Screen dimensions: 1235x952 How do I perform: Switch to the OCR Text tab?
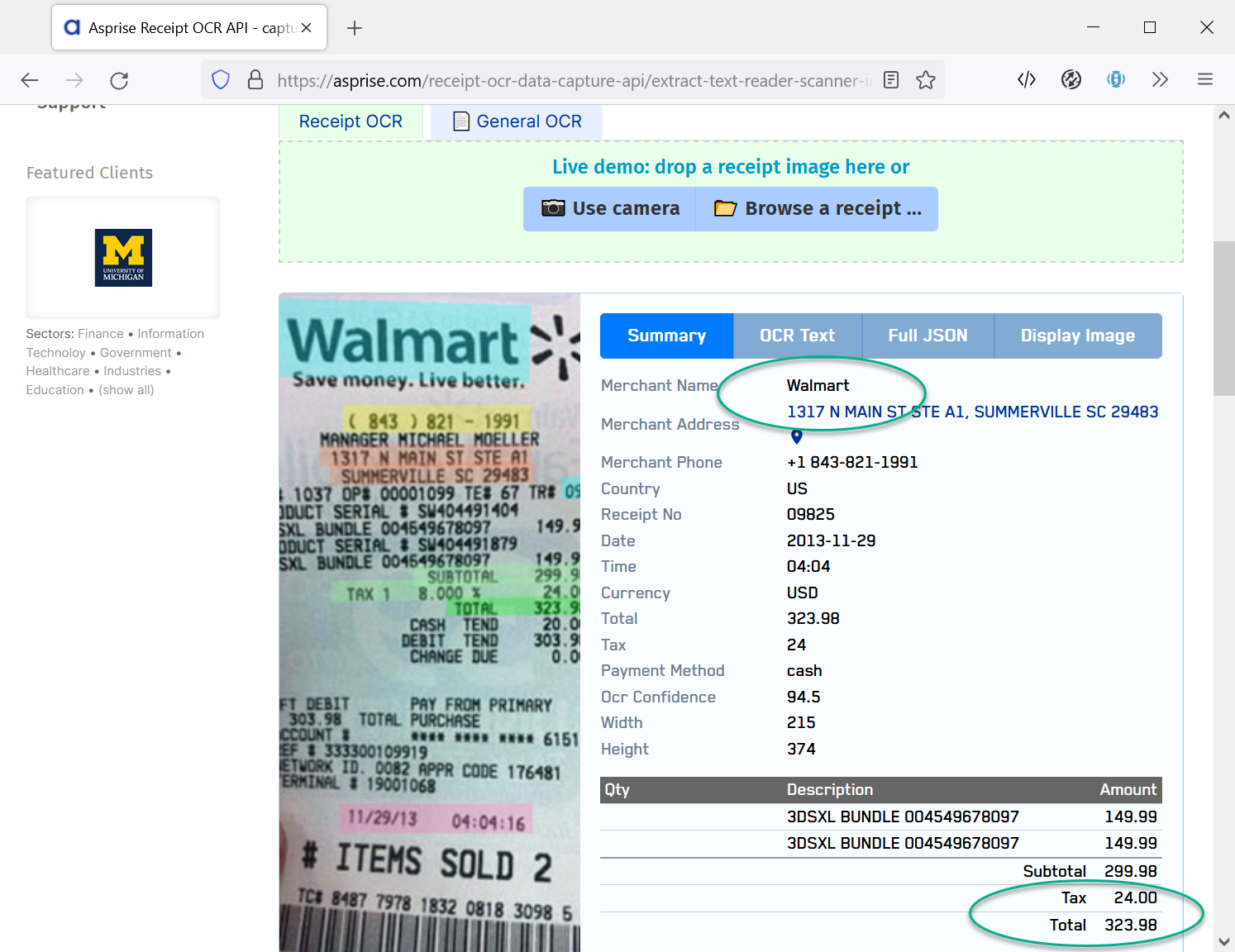[797, 336]
